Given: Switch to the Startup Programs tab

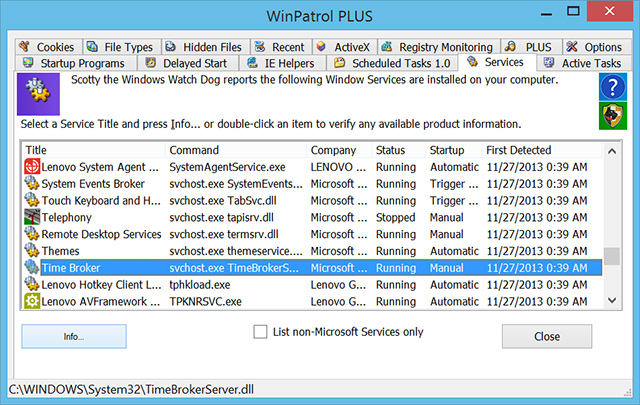Looking at the screenshot, I should tap(76, 63).
